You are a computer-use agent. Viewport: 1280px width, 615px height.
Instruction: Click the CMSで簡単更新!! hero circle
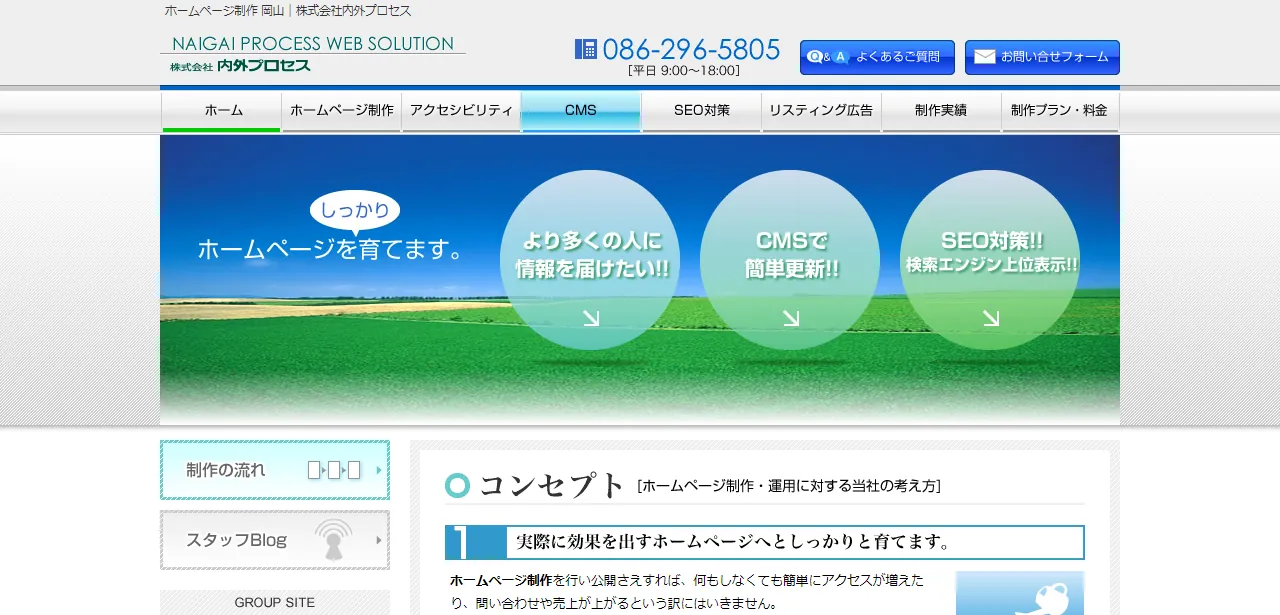point(790,260)
